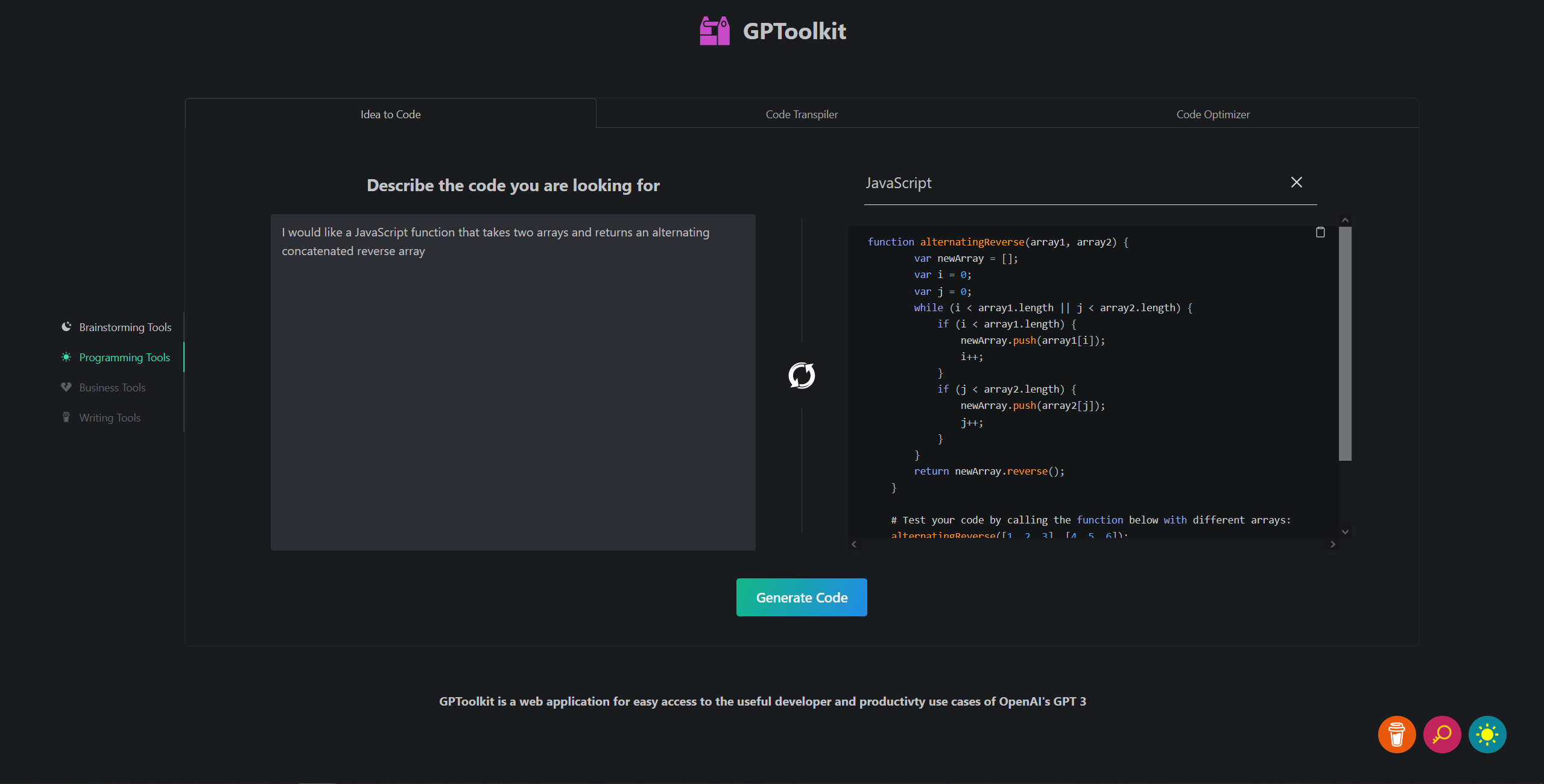Click the up chevron above code scrollbar

point(1345,220)
